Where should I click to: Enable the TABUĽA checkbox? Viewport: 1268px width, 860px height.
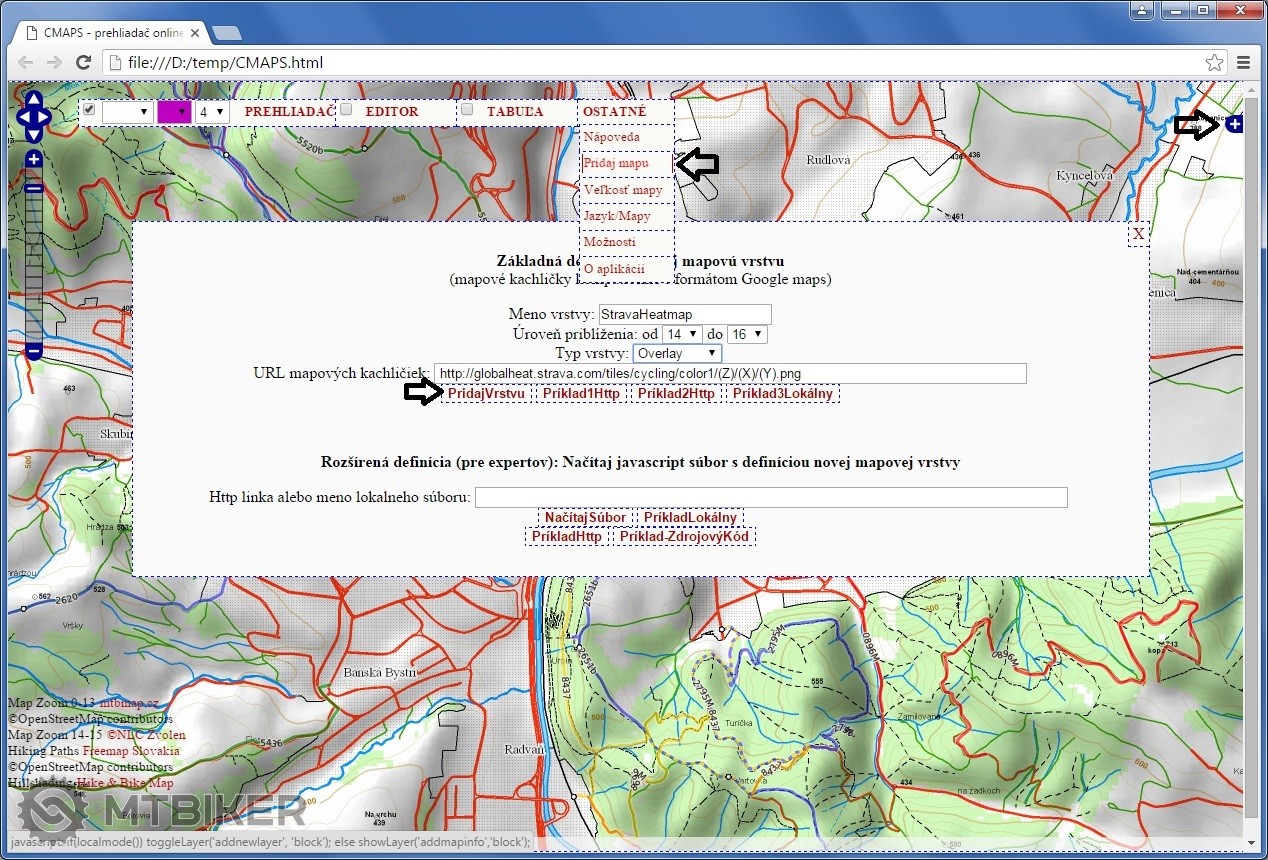[467, 110]
